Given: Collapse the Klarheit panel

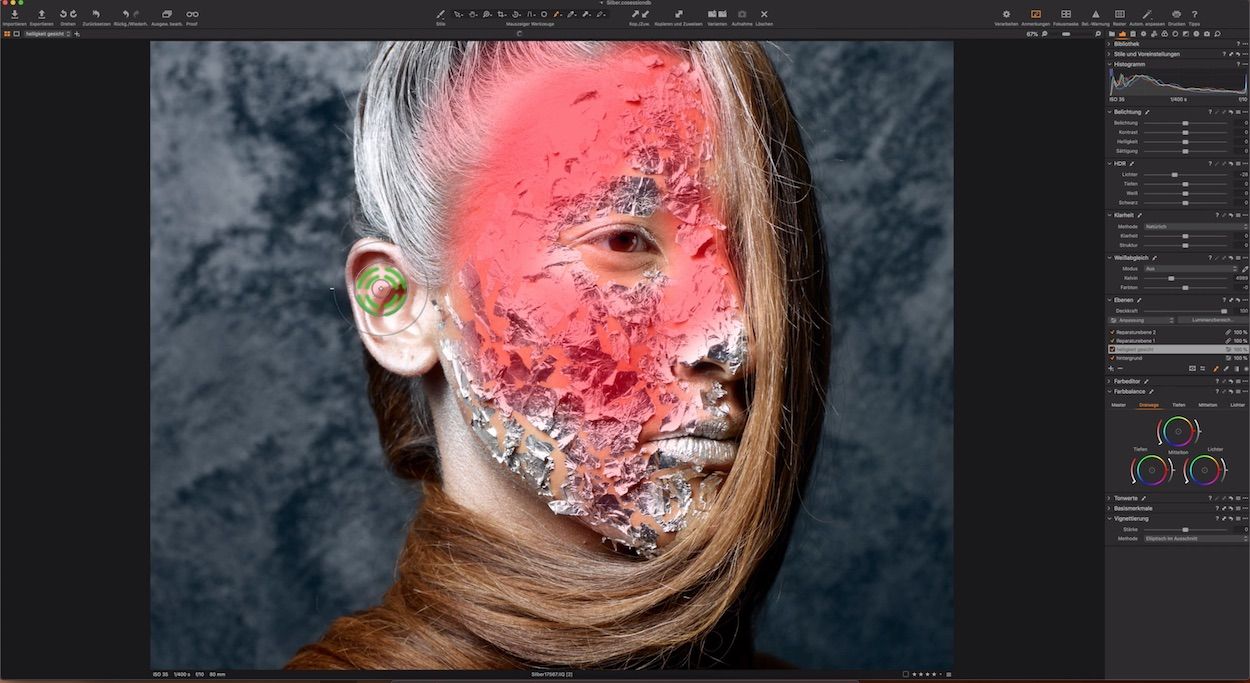Looking at the screenshot, I should click(1110, 215).
